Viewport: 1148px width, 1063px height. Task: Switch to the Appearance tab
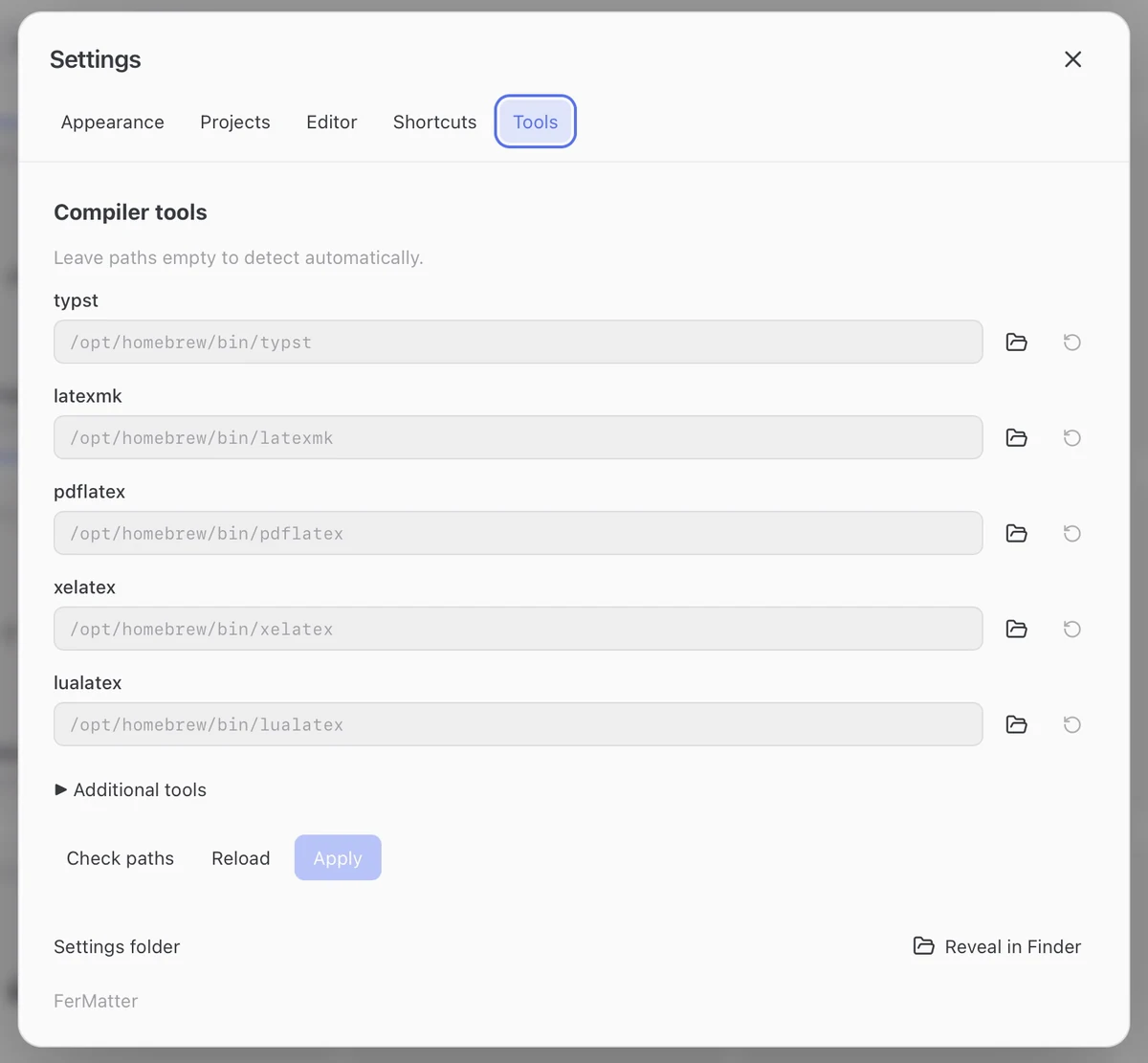112,122
